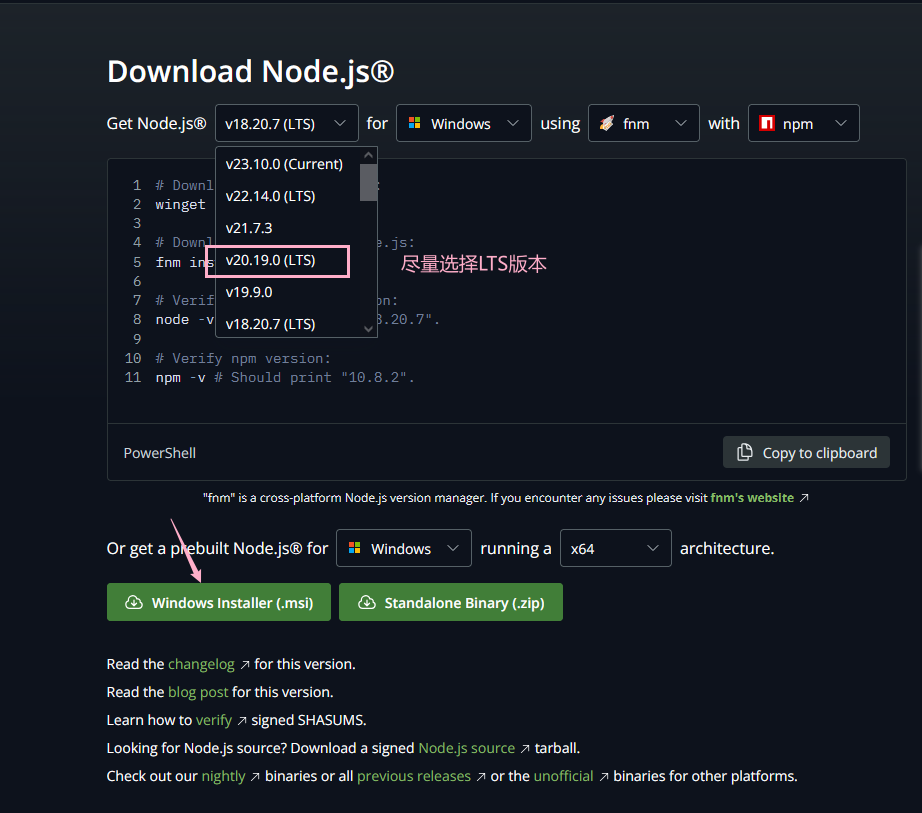Click the version list scroll-down arrow

point(369,329)
